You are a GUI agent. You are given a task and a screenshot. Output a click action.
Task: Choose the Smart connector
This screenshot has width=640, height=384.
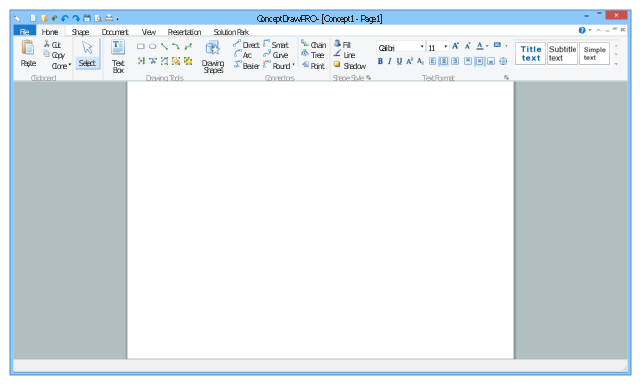coord(276,44)
